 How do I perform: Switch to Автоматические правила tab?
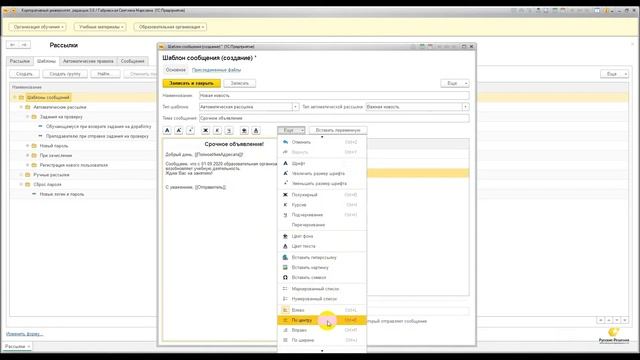coord(88,61)
